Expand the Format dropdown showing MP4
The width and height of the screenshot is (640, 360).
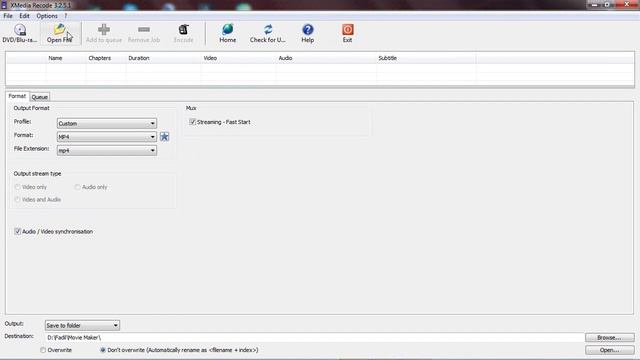[107, 137]
